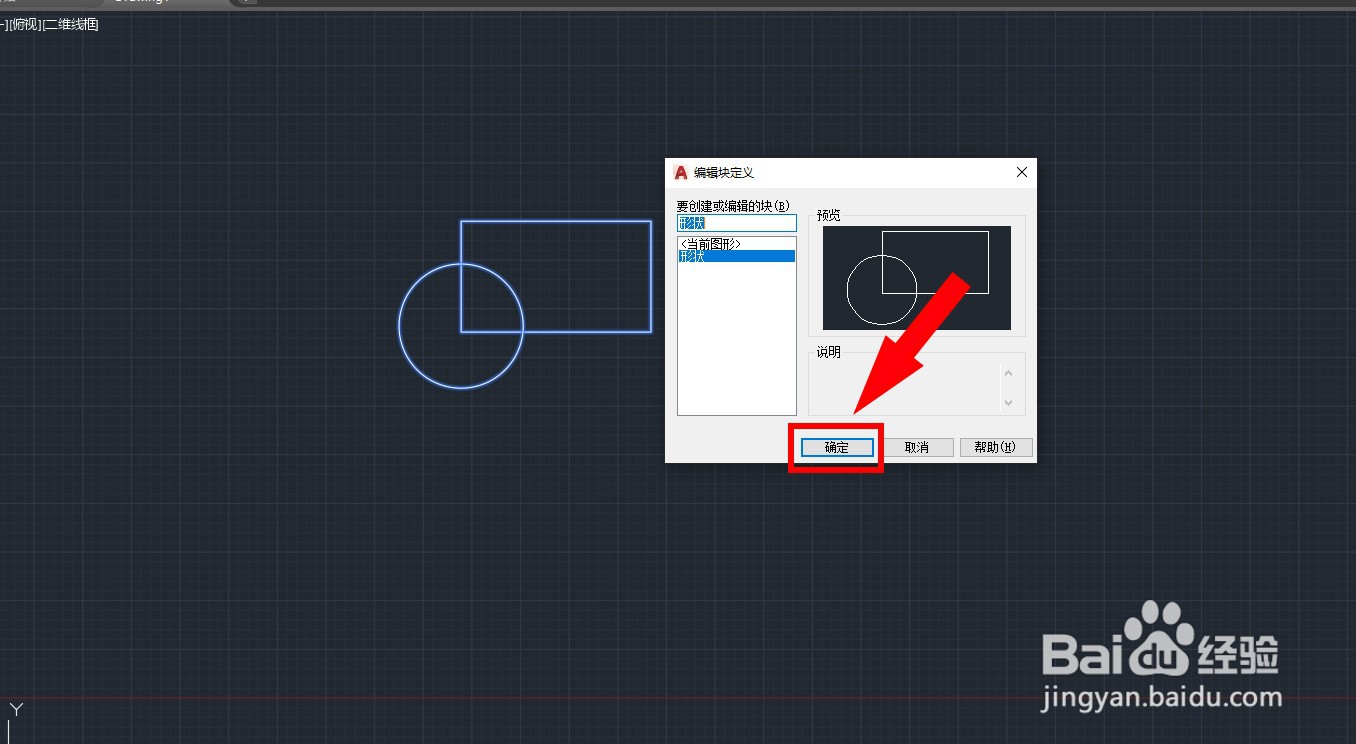Screen dimensions: 1356x744
Task: Click the 取消 button
Action: 917,447
